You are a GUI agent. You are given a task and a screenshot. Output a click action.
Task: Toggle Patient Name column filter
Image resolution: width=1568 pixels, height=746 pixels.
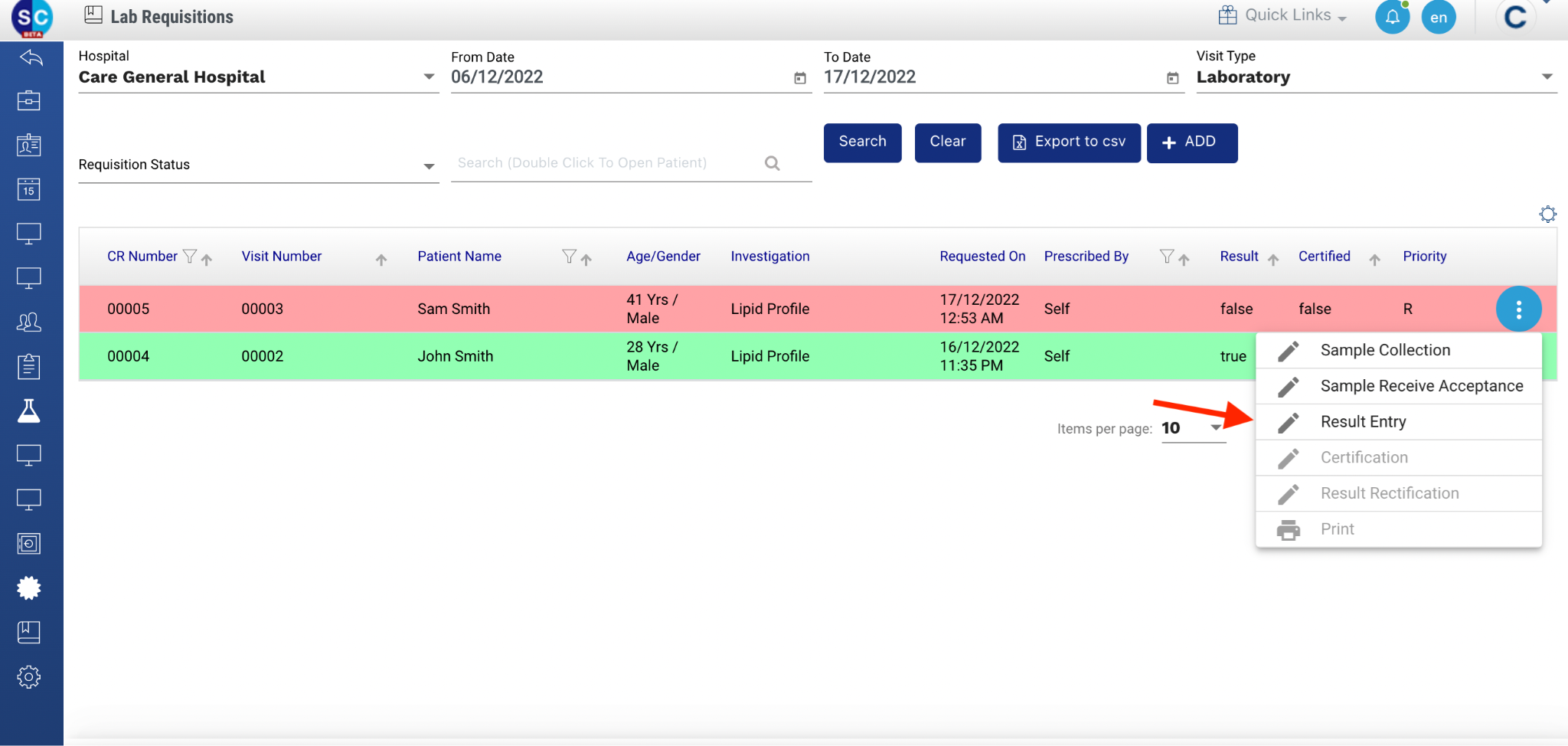coord(568,257)
